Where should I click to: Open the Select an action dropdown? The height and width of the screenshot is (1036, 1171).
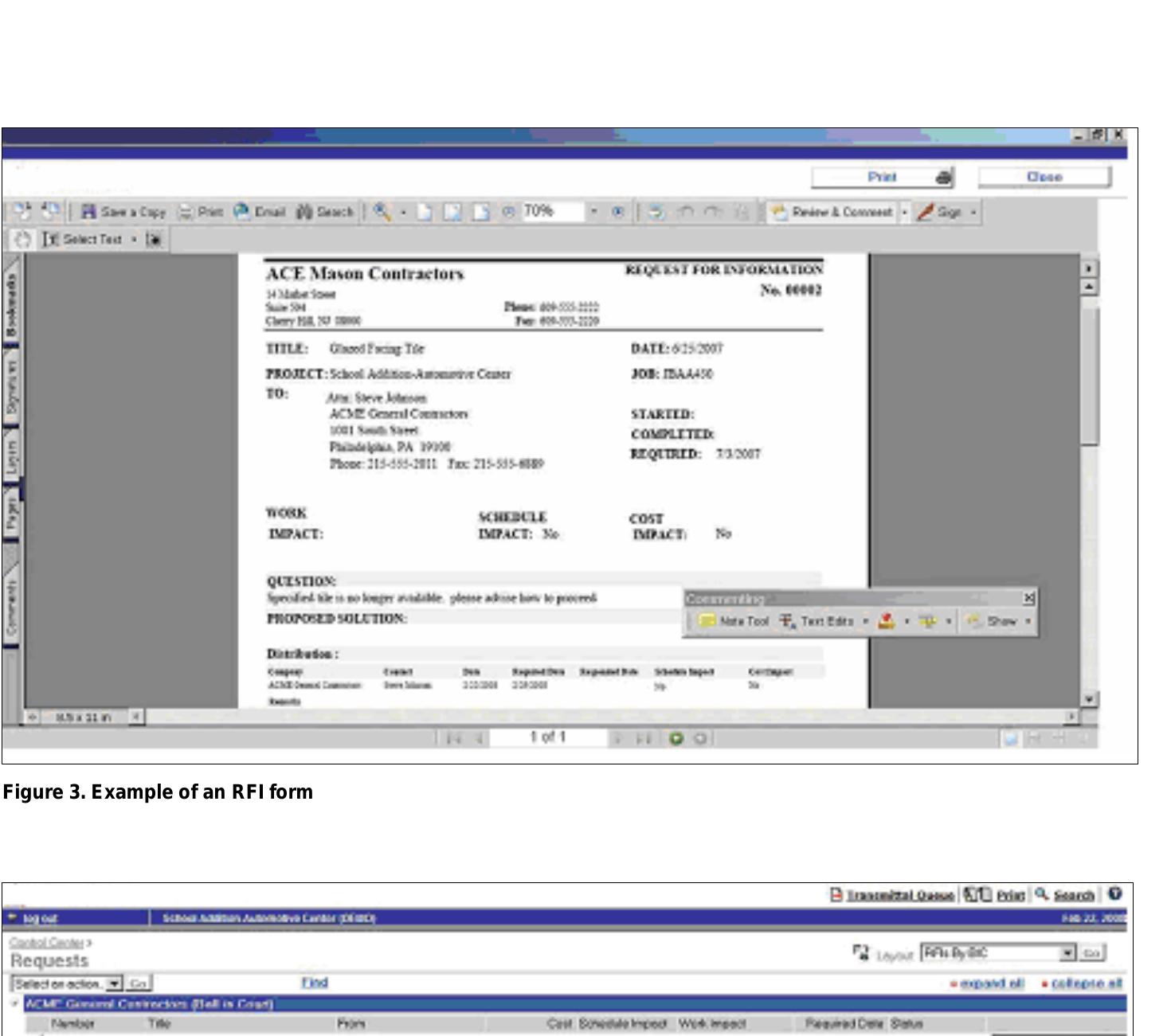pyautogui.click(x=69, y=983)
